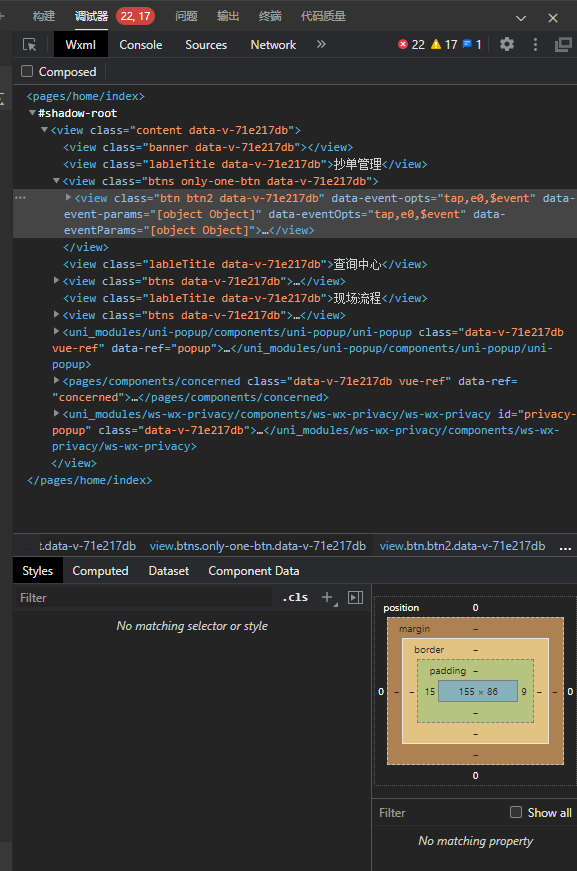
Task: Expand the btn btn2 view node
Action: point(68,197)
